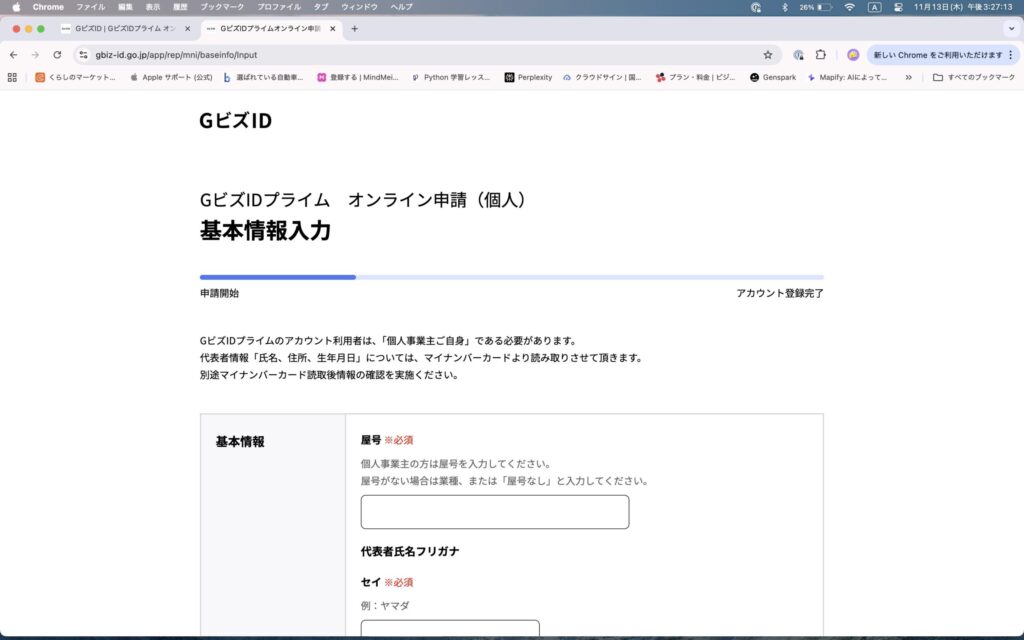Bookmark this page with the star icon
Viewport: 1024px width, 640px height.
pyautogui.click(x=768, y=55)
